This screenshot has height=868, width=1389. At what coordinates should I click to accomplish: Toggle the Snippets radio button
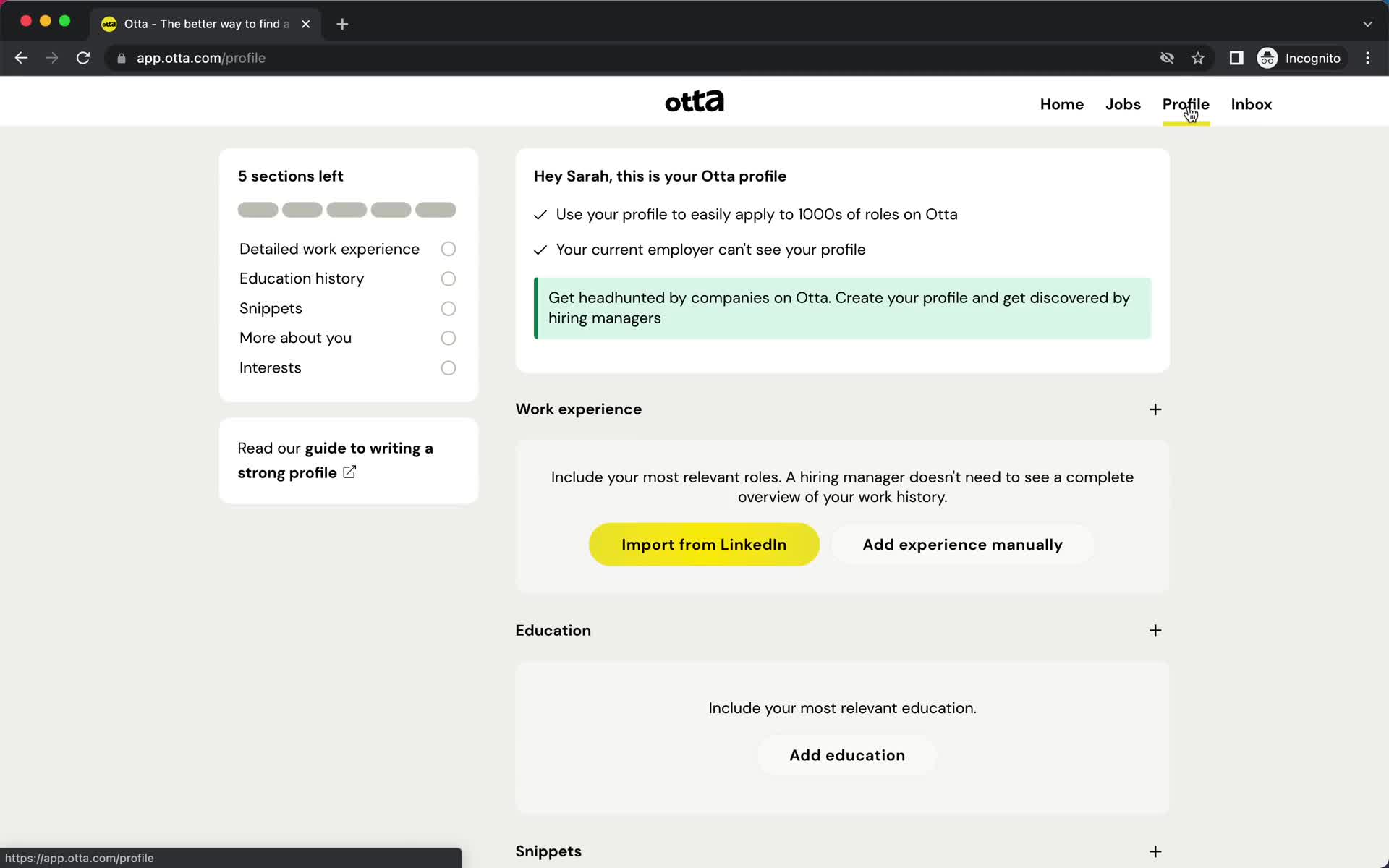point(448,308)
